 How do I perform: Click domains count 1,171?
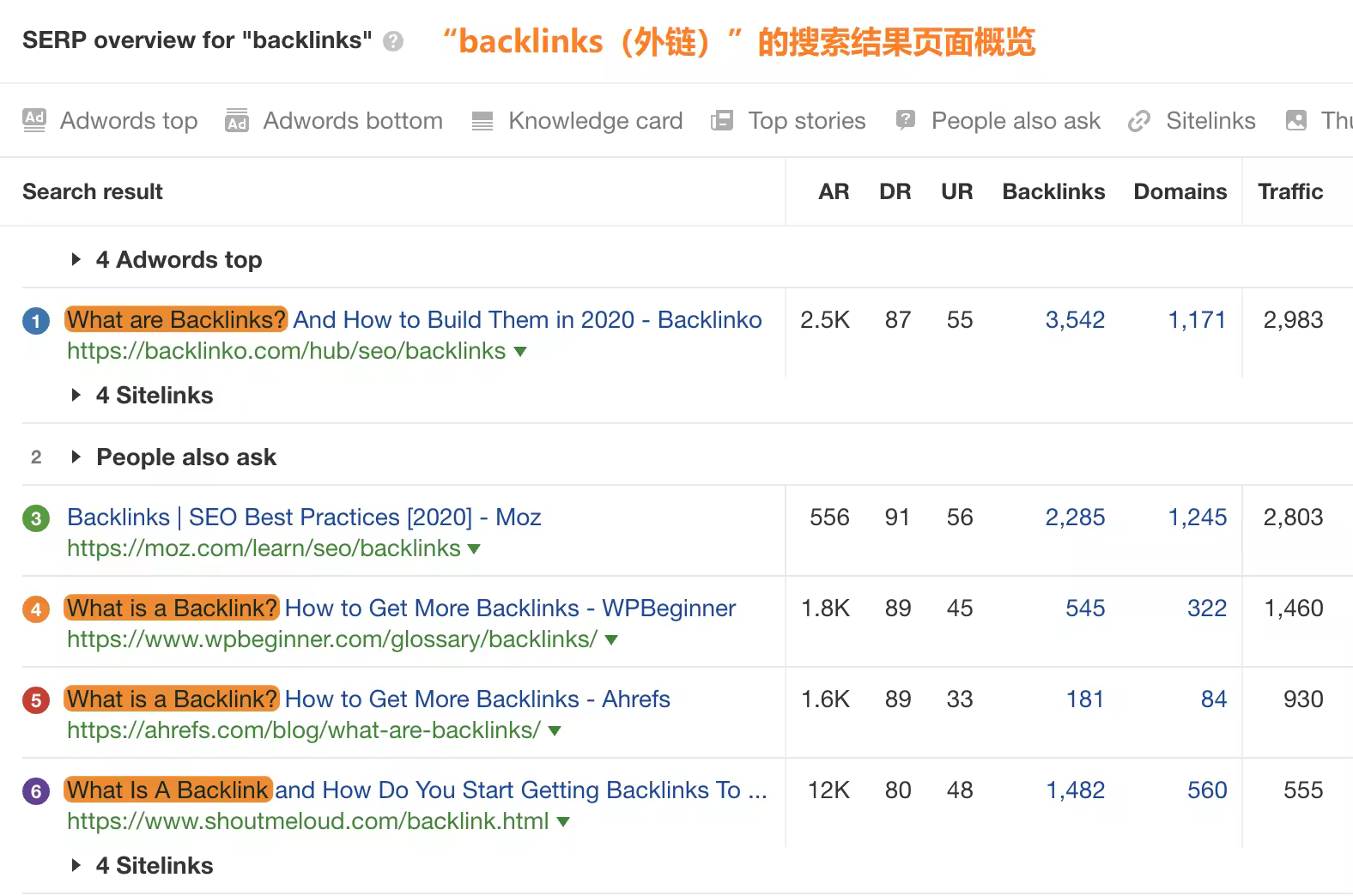1197,320
